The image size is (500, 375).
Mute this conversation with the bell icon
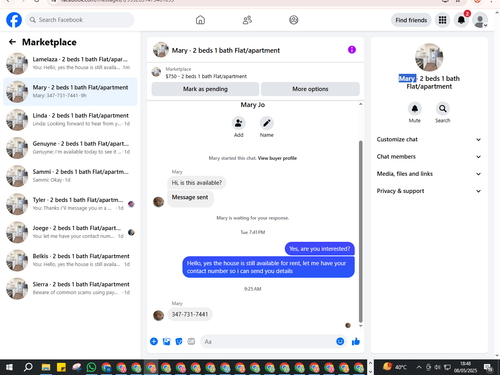click(x=415, y=109)
